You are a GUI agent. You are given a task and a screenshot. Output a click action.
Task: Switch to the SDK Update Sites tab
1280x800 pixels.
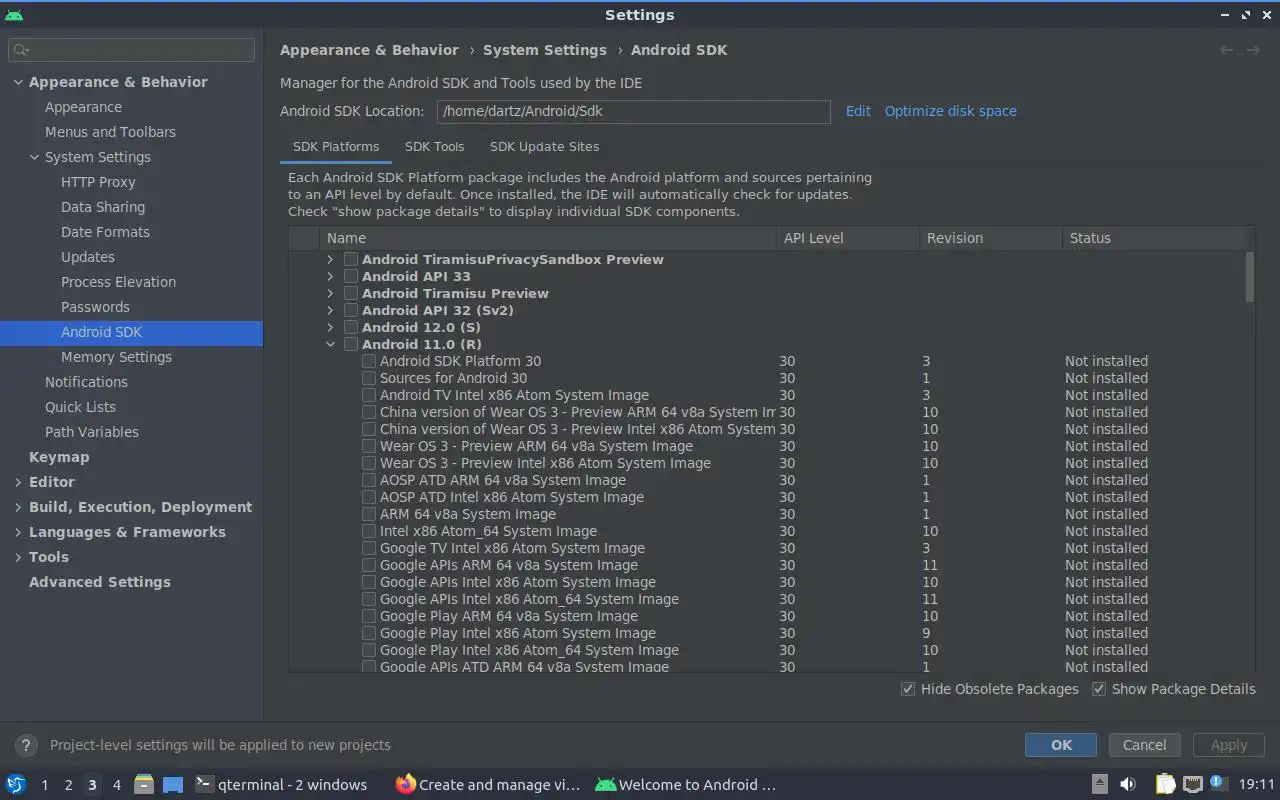(544, 146)
